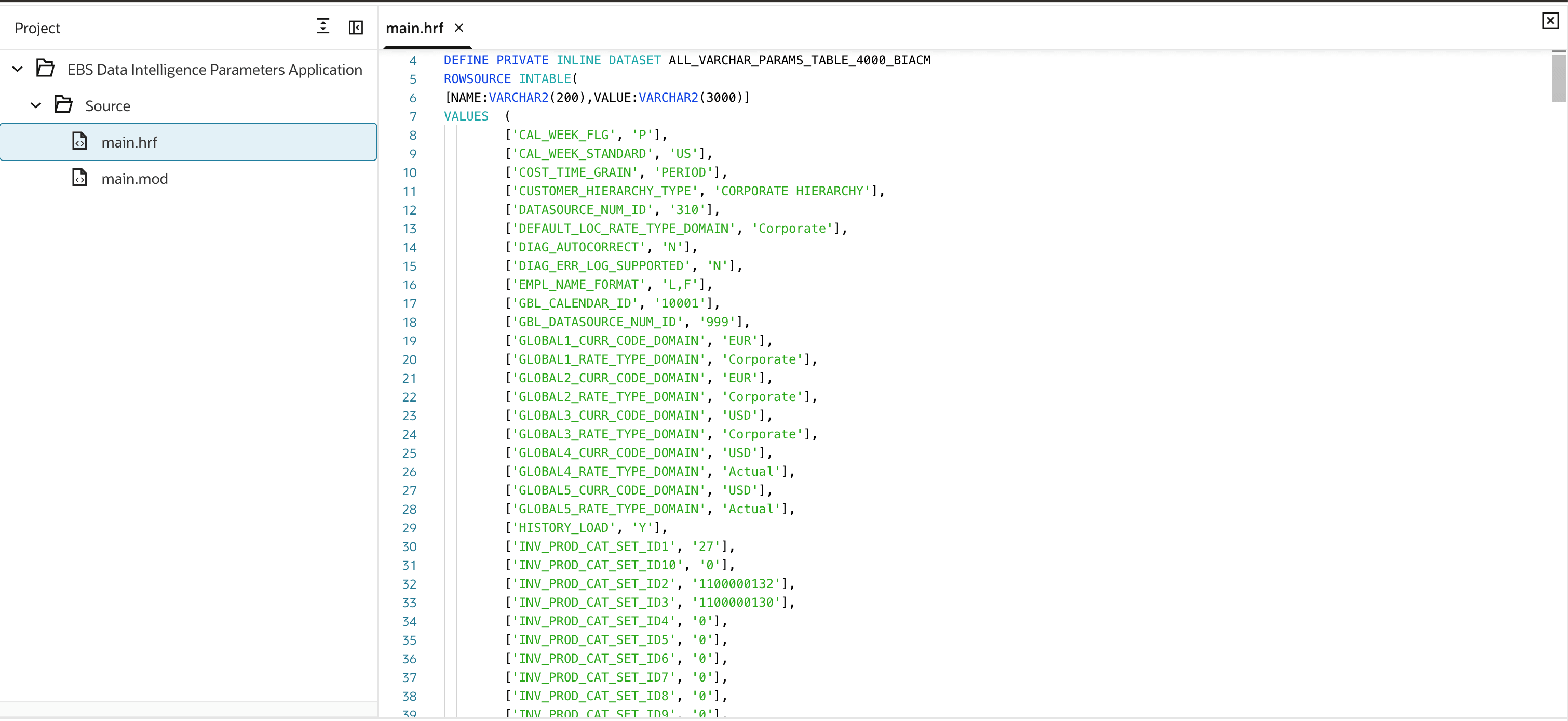Click the main.mod file icon
The image size is (1568, 721).
pos(80,178)
